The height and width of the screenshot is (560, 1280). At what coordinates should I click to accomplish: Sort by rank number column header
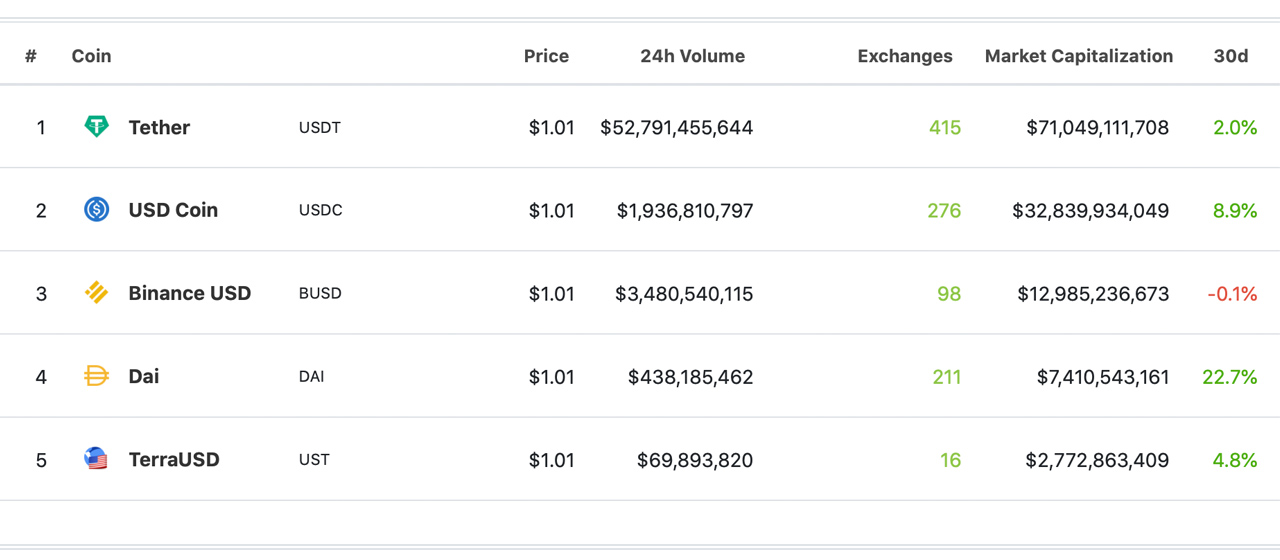(x=31, y=56)
